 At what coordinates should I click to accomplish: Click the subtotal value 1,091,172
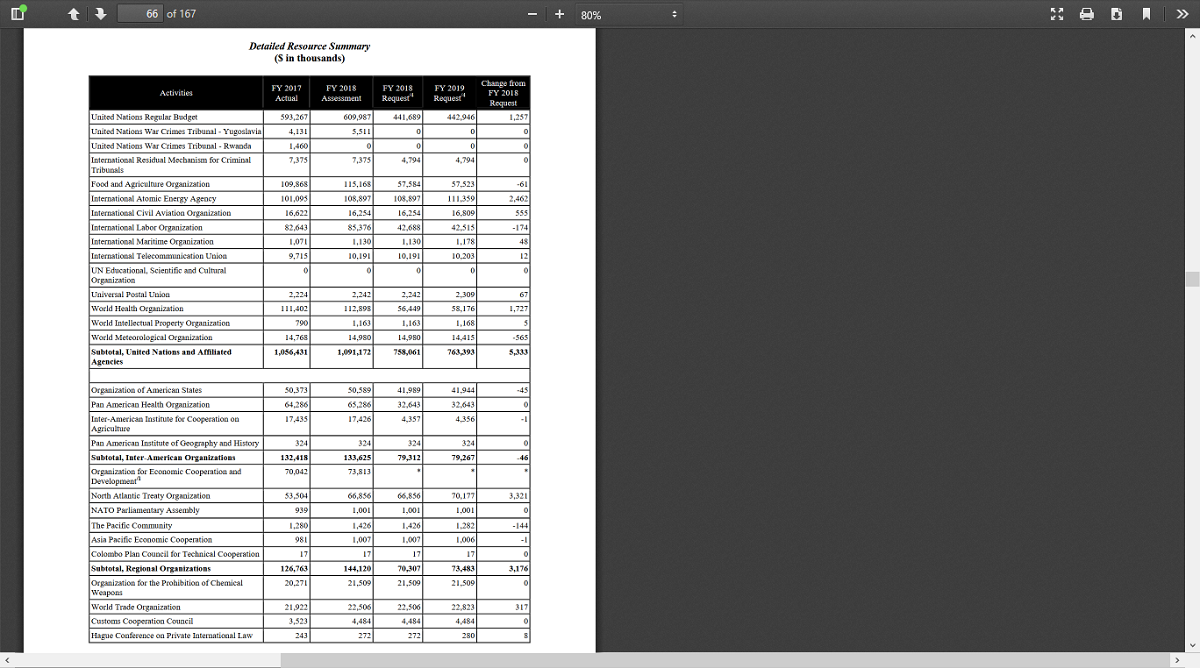click(354, 352)
